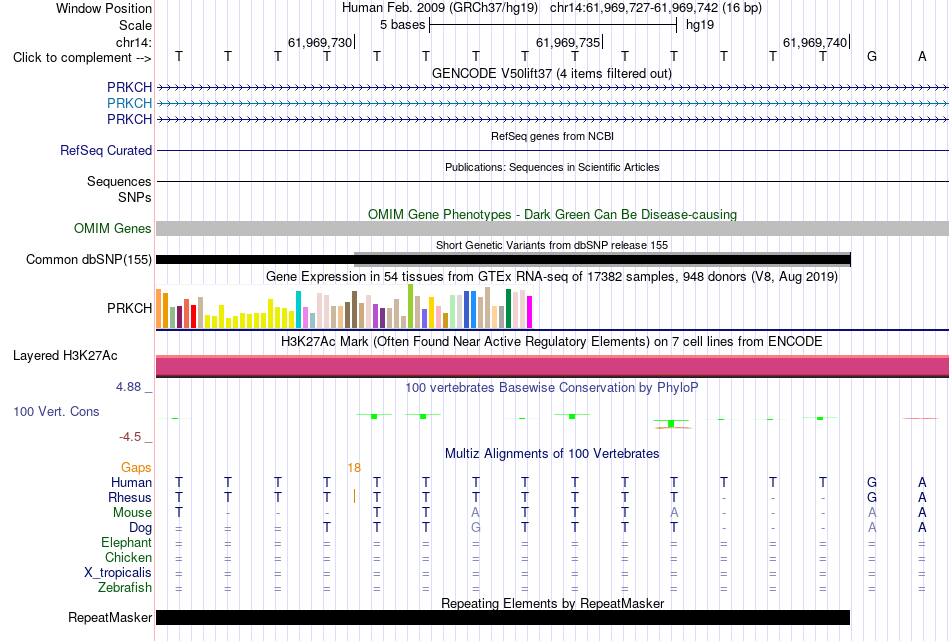Click the chr14:61,969,727-61,969,742 window position text
This screenshot has height=641, width=950.
pyautogui.click(x=634, y=8)
